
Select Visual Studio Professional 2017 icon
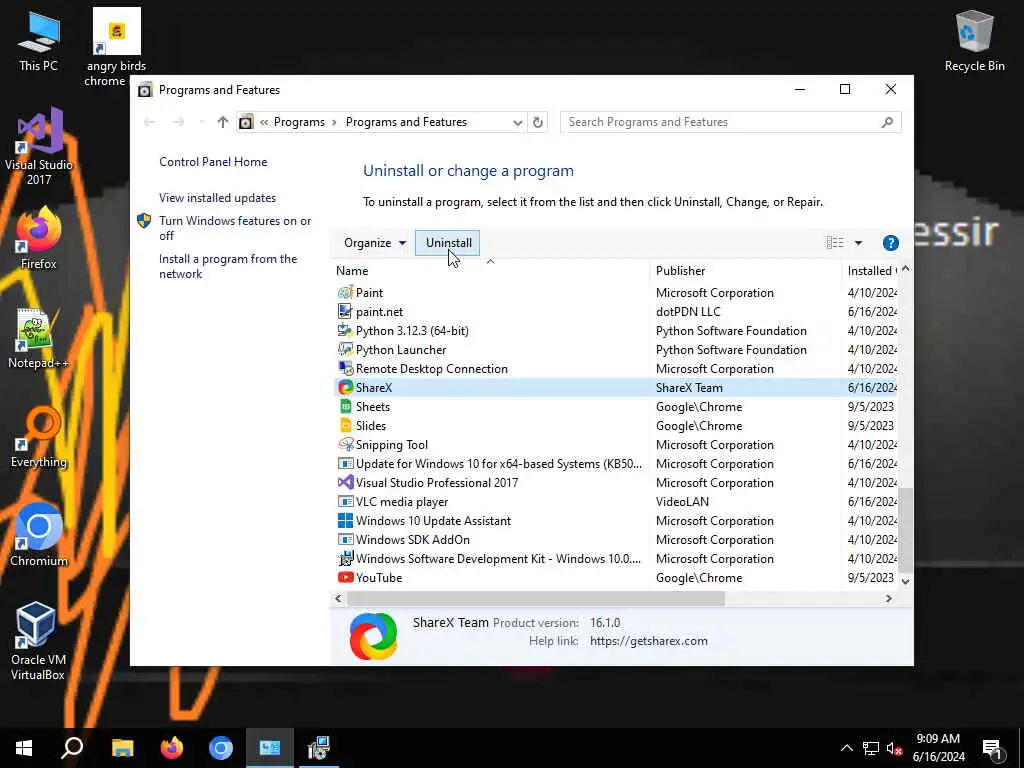[x=345, y=483]
